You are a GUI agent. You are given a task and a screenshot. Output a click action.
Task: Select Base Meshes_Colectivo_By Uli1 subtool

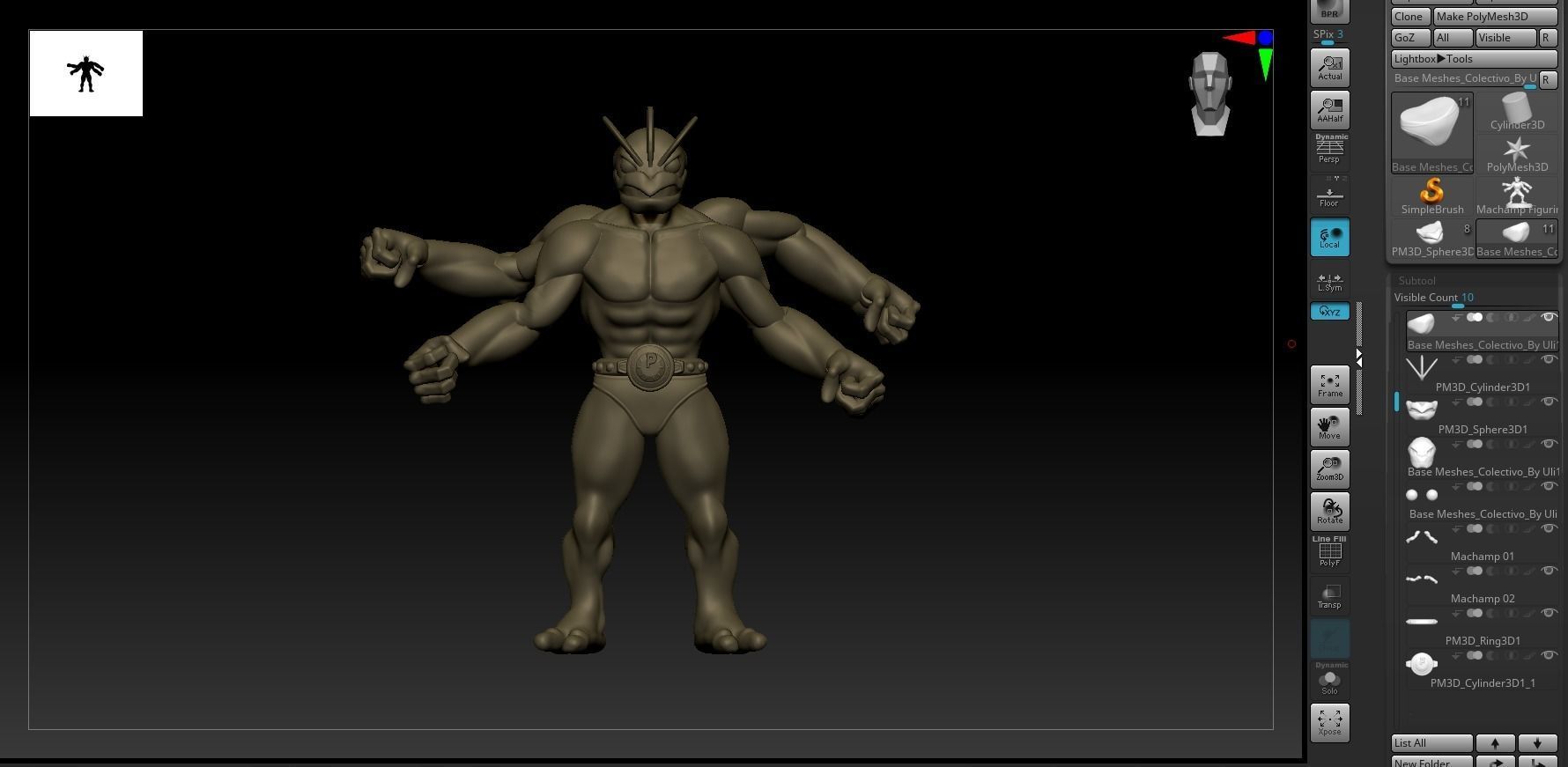pyautogui.click(x=1482, y=458)
